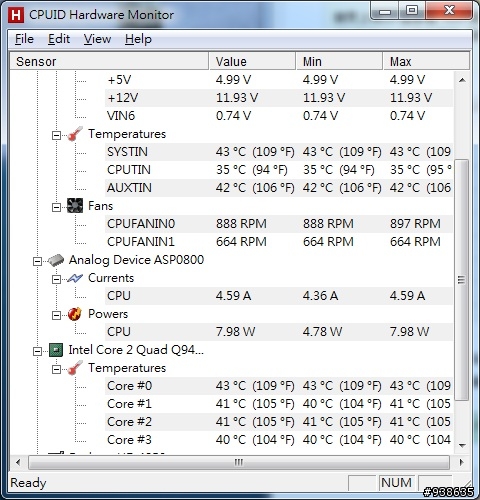480x500 pixels.
Task: Select the Core #3 temperature row
Action: click(279, 440)
